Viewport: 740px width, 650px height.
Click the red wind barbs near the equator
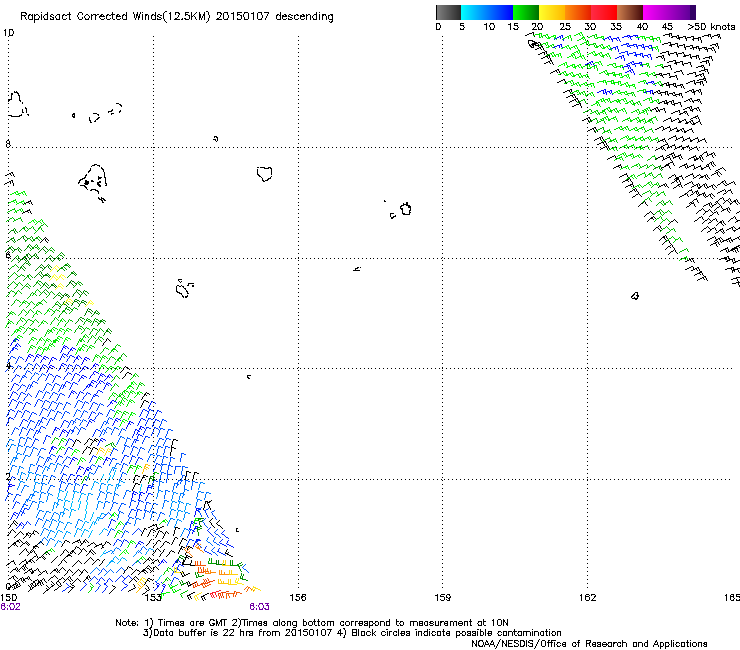tap(226, 594)
